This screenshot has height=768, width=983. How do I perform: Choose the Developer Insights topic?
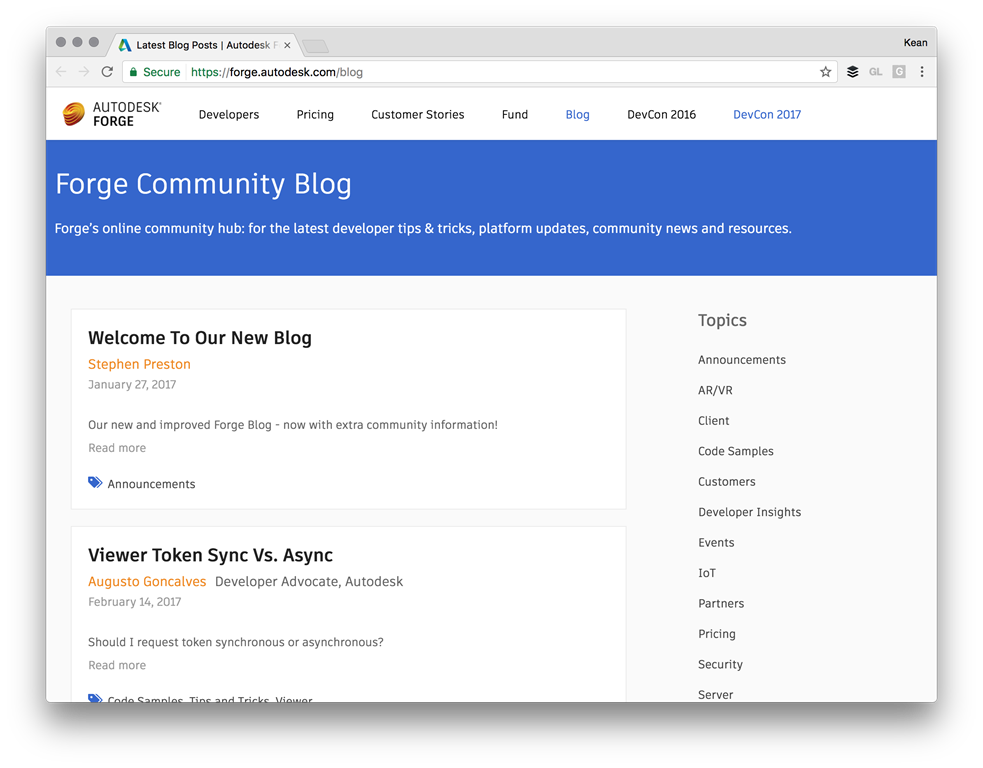pos(749,512)
